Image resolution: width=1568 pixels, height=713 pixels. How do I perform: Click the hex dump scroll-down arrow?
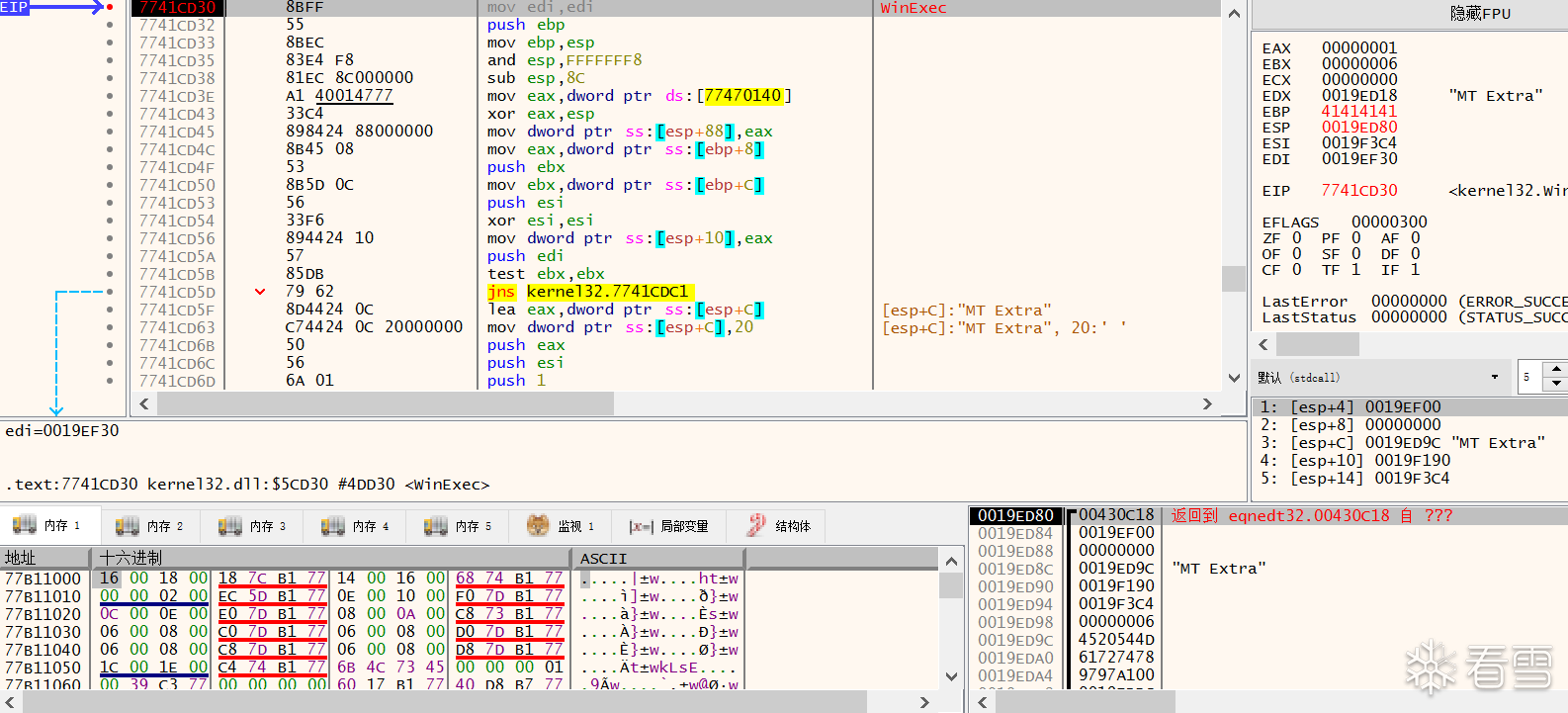tap(951, 677)
